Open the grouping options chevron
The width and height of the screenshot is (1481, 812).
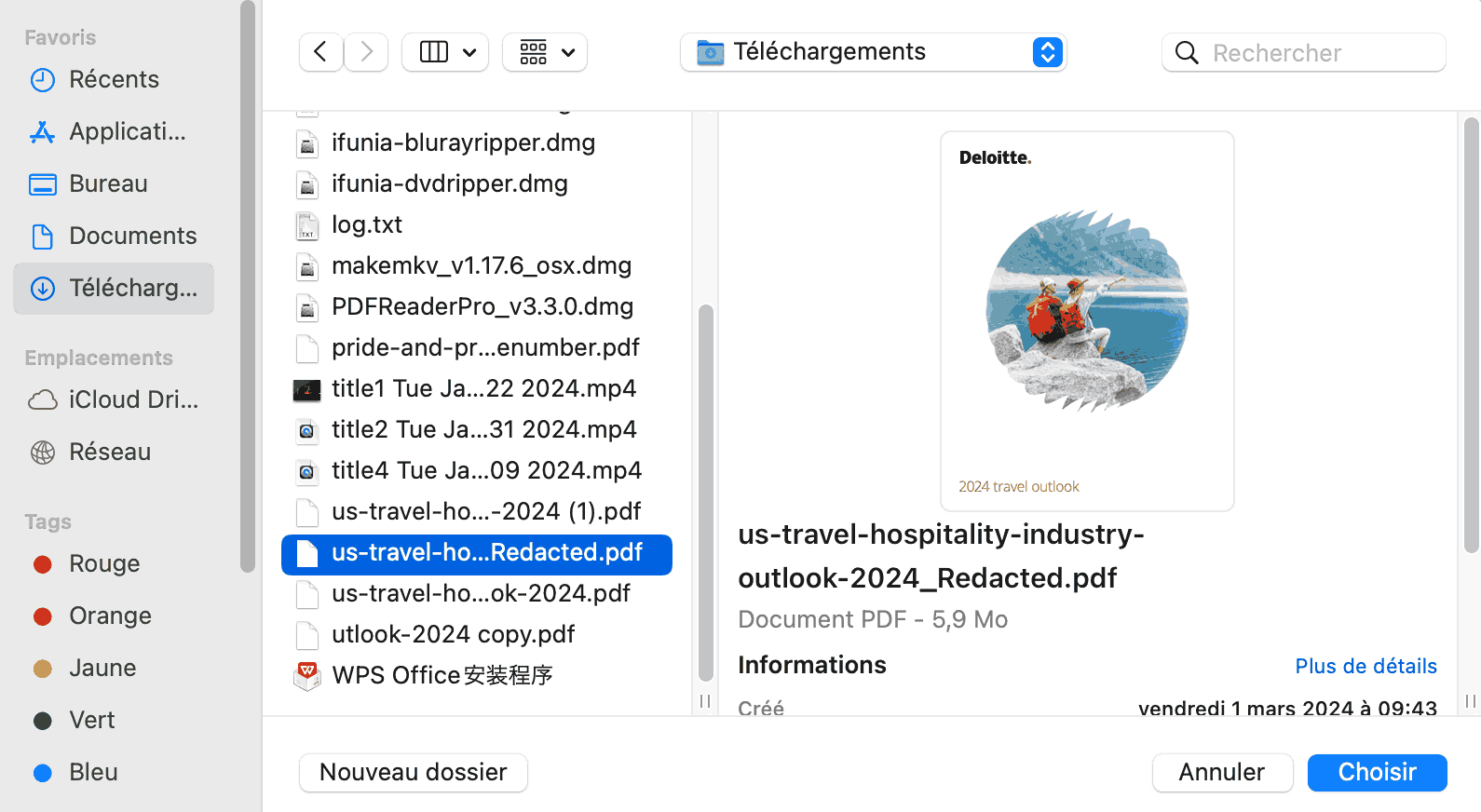(568, 53)
